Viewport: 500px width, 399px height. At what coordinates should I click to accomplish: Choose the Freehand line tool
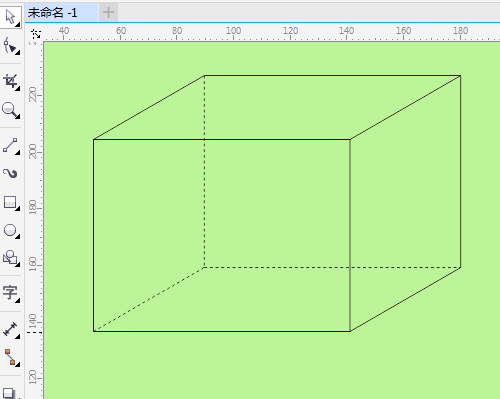pos(10,146)
